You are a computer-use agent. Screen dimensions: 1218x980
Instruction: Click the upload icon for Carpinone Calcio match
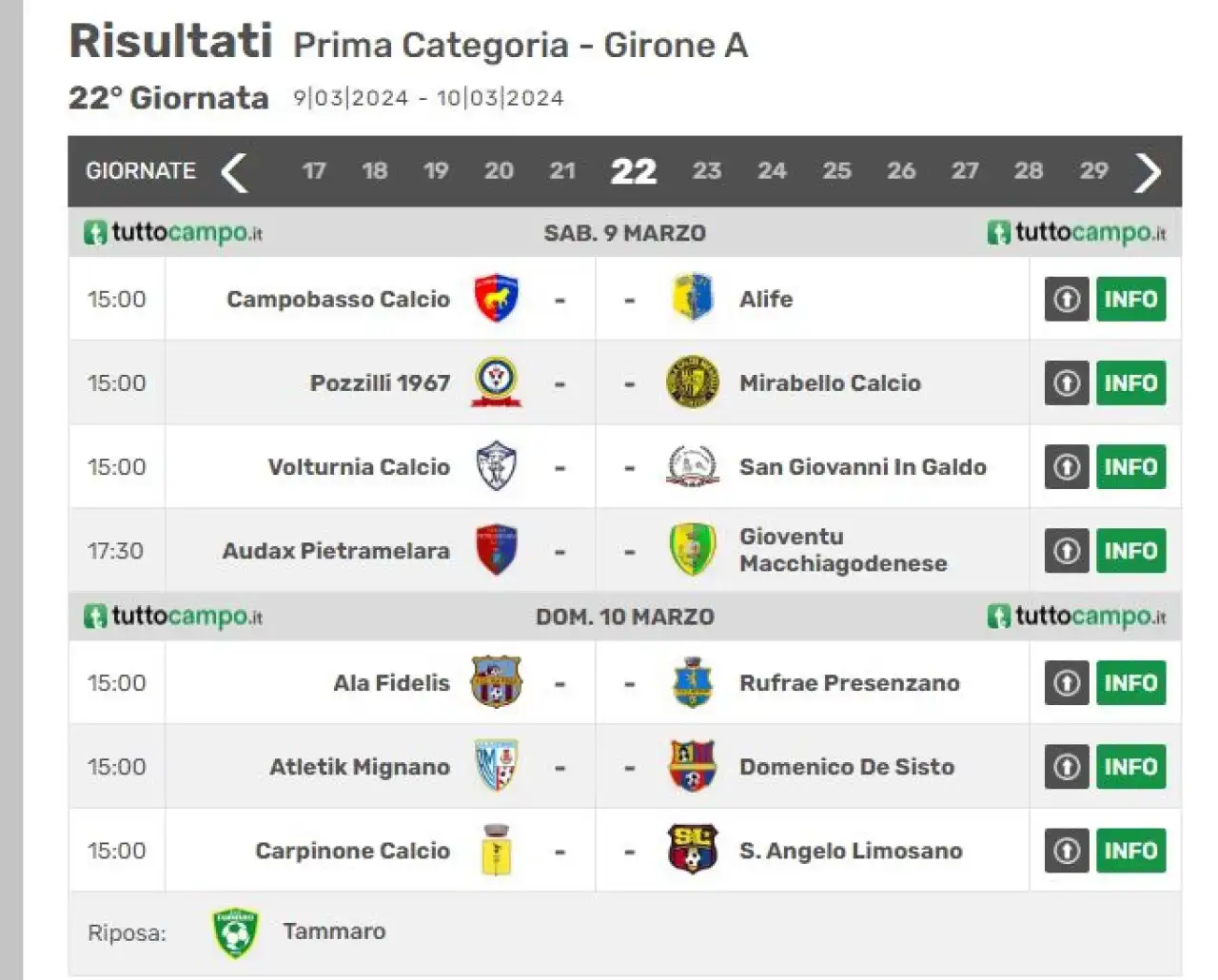coord(1067,852)
